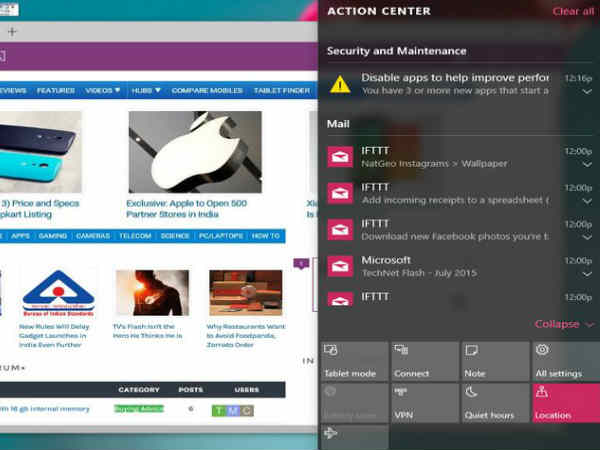
Task: Read 'New Rules Will Delay Gadget Launches' article
Action: click(x=54, y=336)
